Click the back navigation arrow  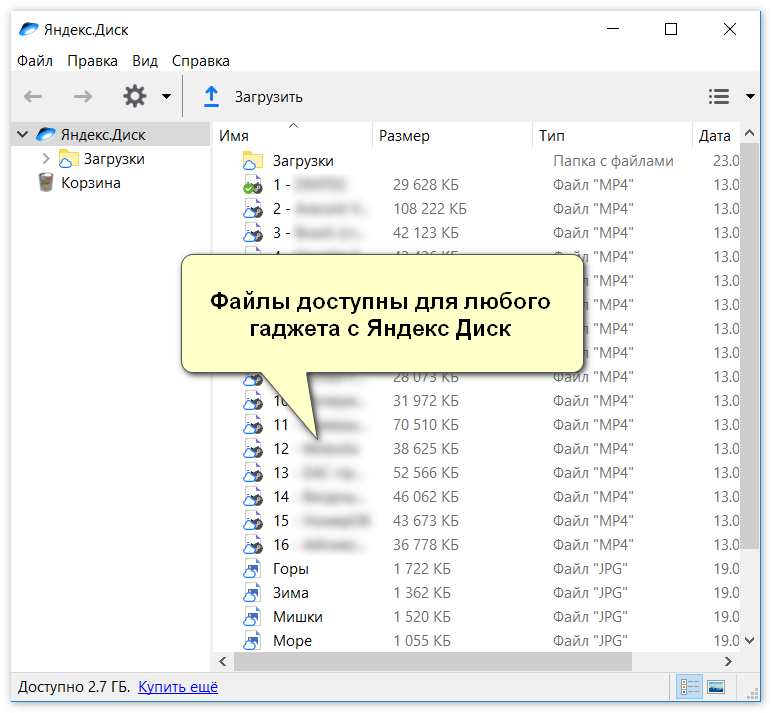coord(33,96)
